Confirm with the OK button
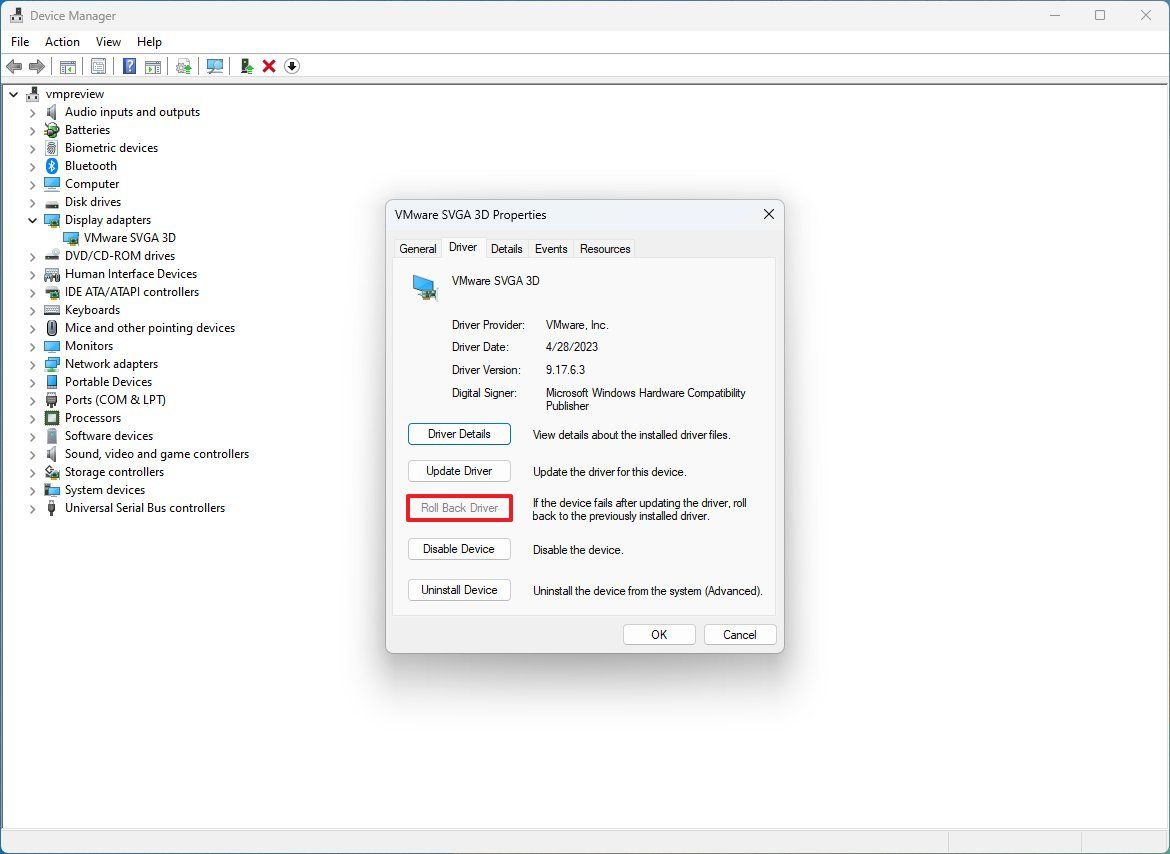Image resolution: width=1170 pixels, height=854 pixels. (659, 634)
